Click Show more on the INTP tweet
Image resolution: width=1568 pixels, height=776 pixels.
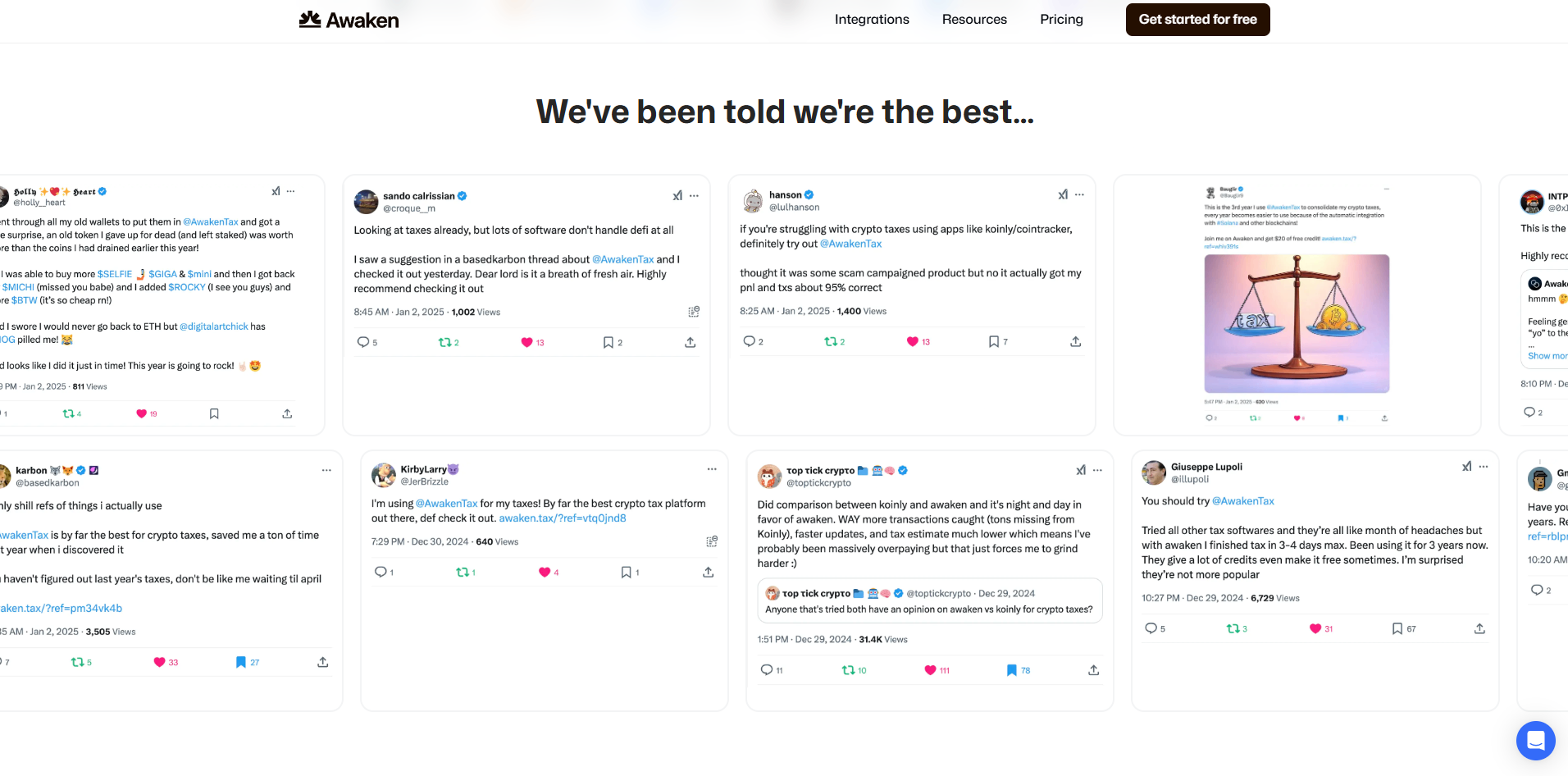coord(1545,355)
